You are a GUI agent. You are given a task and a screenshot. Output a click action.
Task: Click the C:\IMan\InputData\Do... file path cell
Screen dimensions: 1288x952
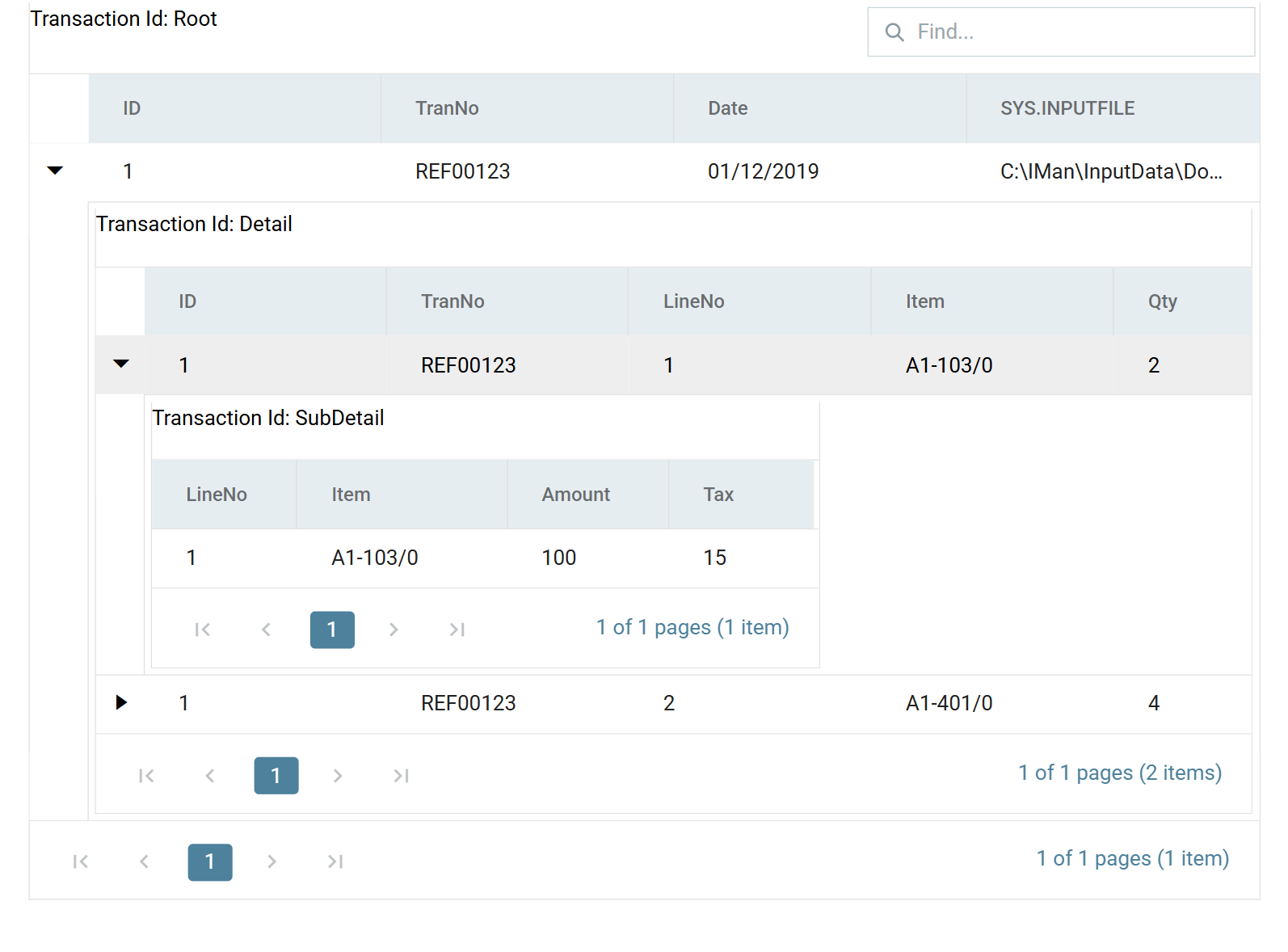click(x=1113, y=171)
